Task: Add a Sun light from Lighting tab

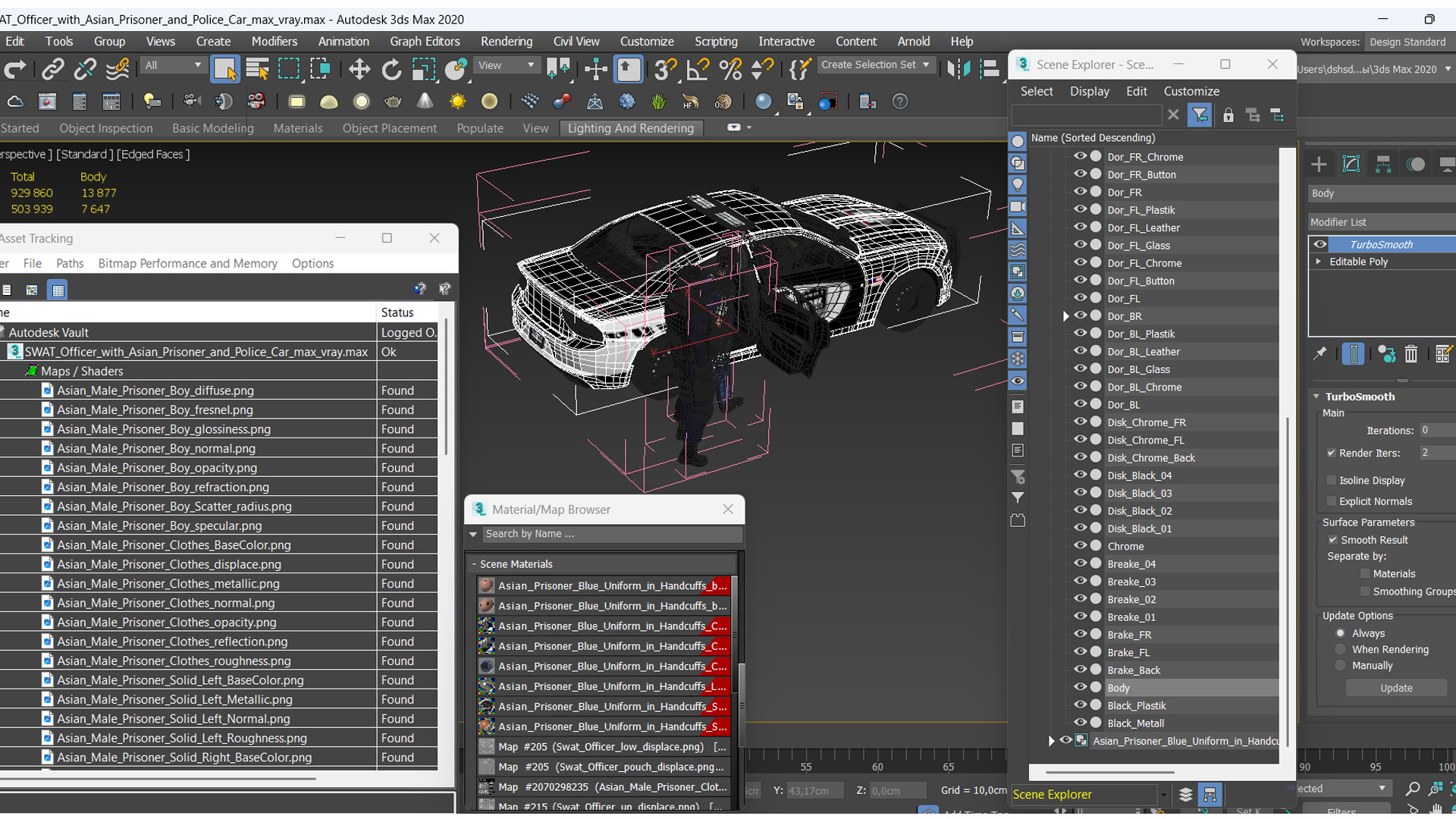Action: pos(457,102)
